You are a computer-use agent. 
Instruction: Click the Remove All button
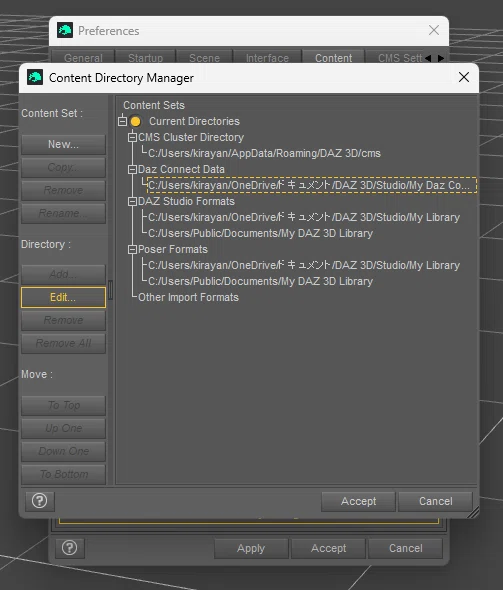click(x=63, y=343)
